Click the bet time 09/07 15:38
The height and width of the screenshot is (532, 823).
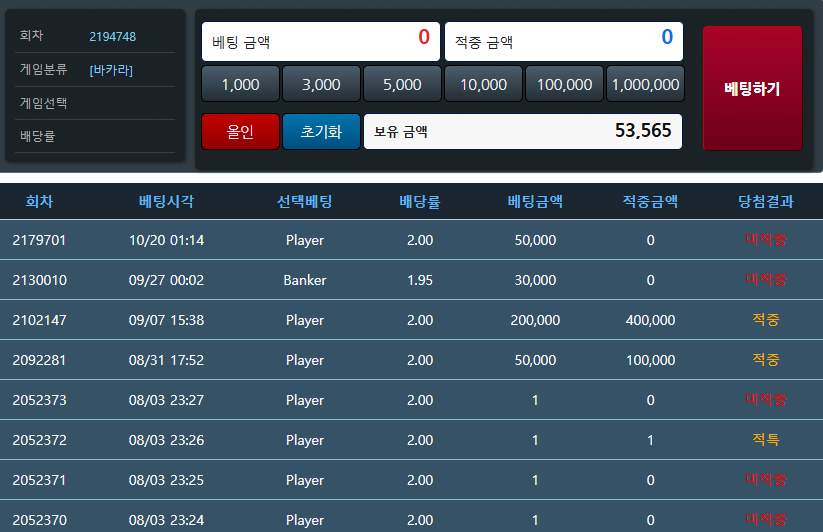(x=166, y=320)
